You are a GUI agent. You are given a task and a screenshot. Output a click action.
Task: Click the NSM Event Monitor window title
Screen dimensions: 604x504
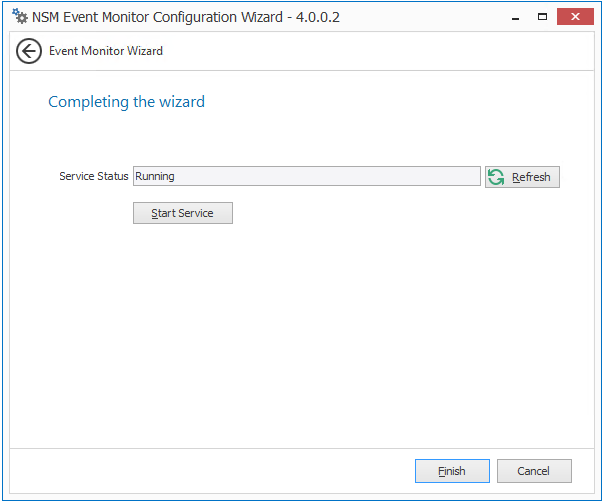157,17
